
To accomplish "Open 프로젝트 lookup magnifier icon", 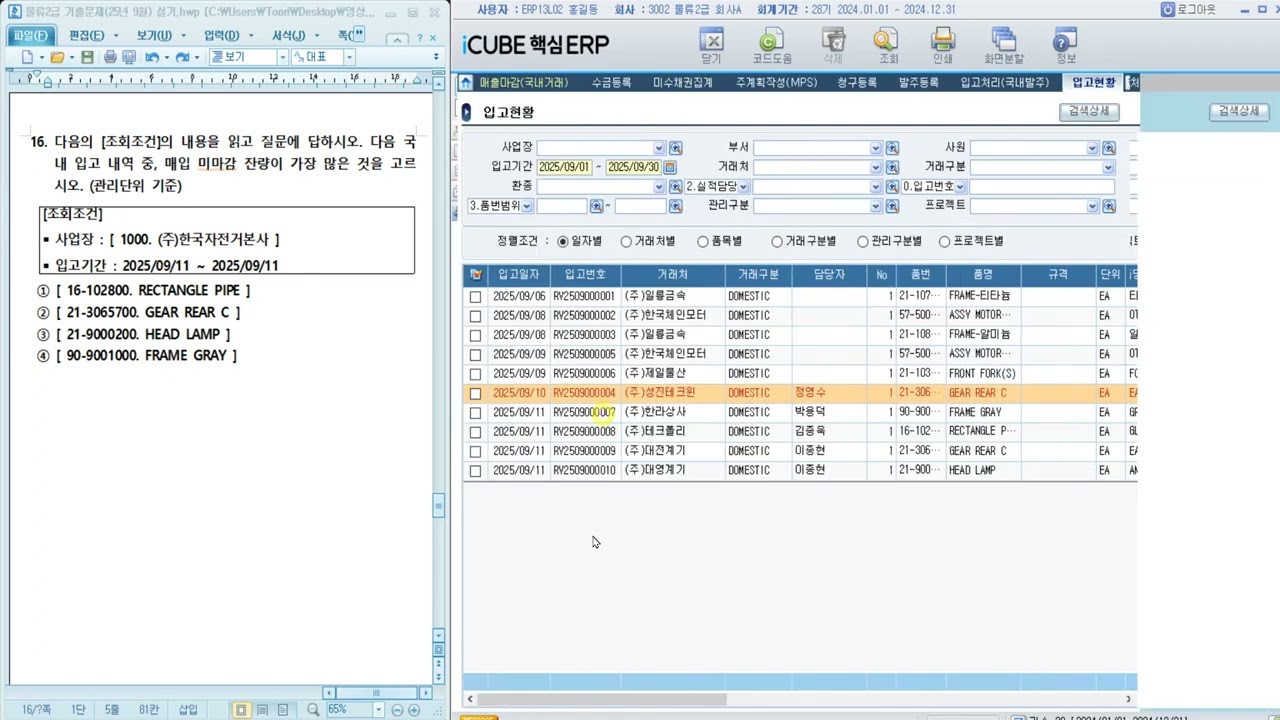I will point(1108,206).
